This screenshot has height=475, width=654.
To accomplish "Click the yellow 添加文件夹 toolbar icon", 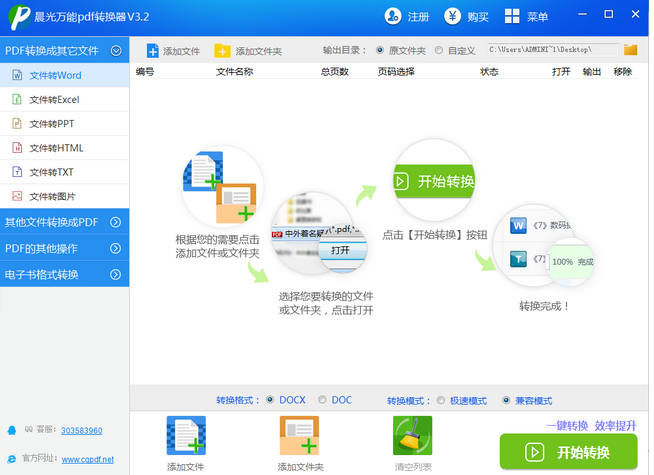I will 222,51.
